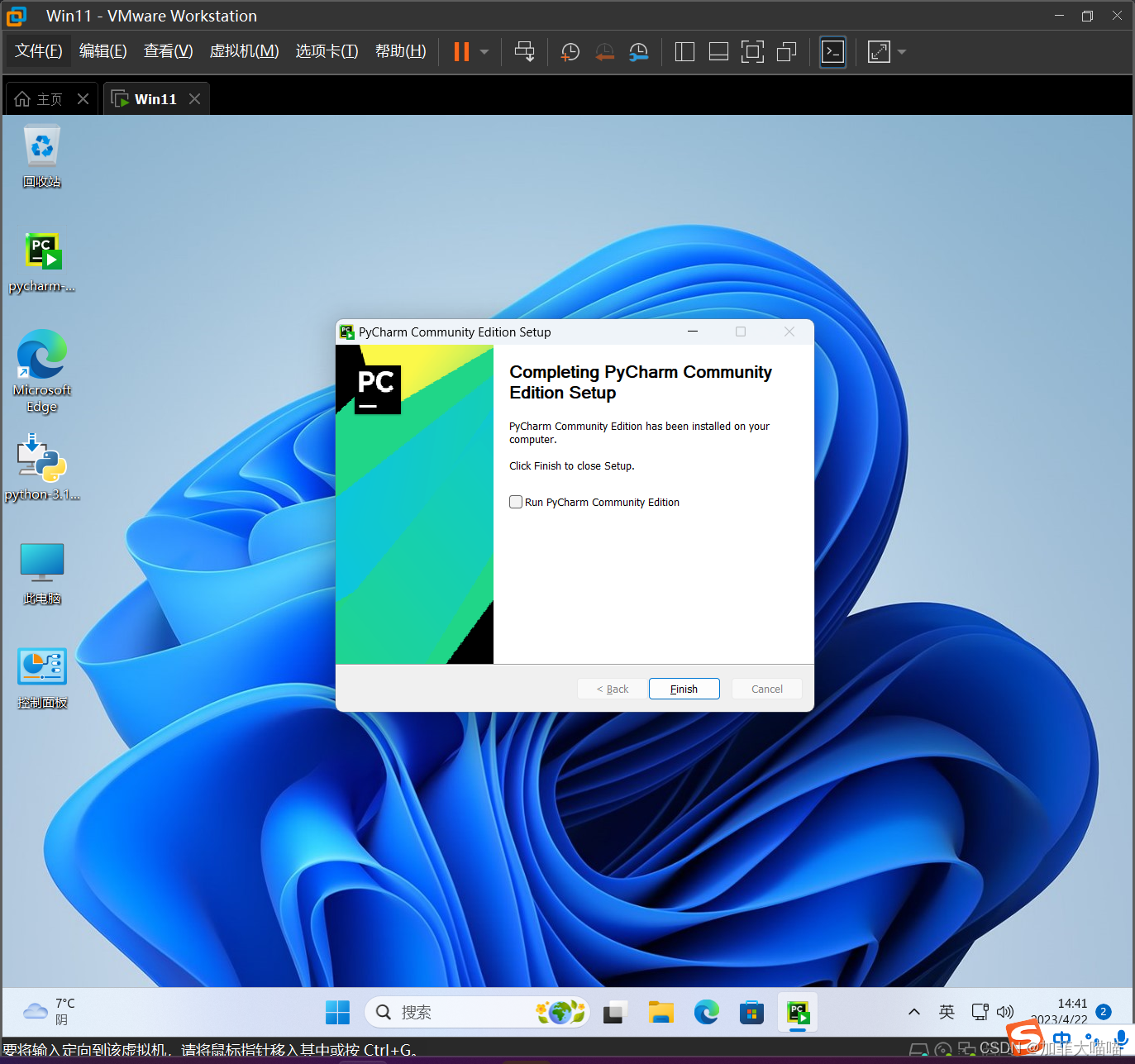Click the Cancel button in setup dialog
Image resolution: width=1135 pixels, height=1064 pixels.
pyautogui.click(x=766, y=689)
